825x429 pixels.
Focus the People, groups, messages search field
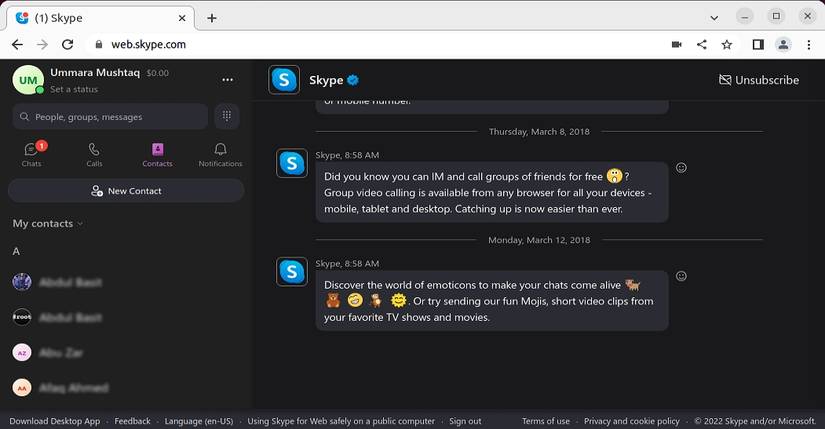point(110,117)
